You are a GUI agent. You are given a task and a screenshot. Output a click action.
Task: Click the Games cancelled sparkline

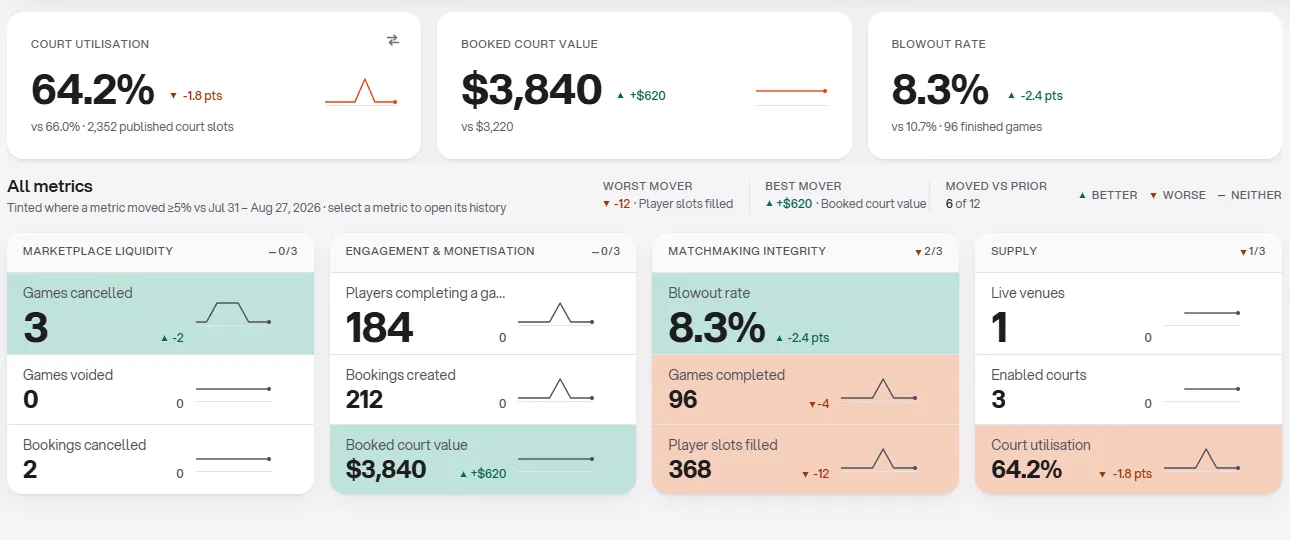[x=234, y=313]
